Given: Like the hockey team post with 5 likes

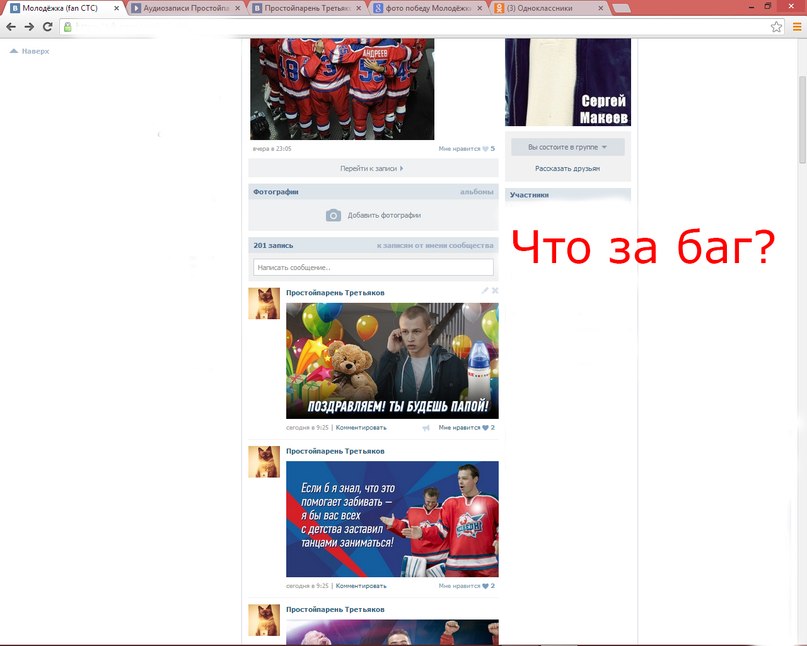Looking at the screenshot, I should [466, 149].
